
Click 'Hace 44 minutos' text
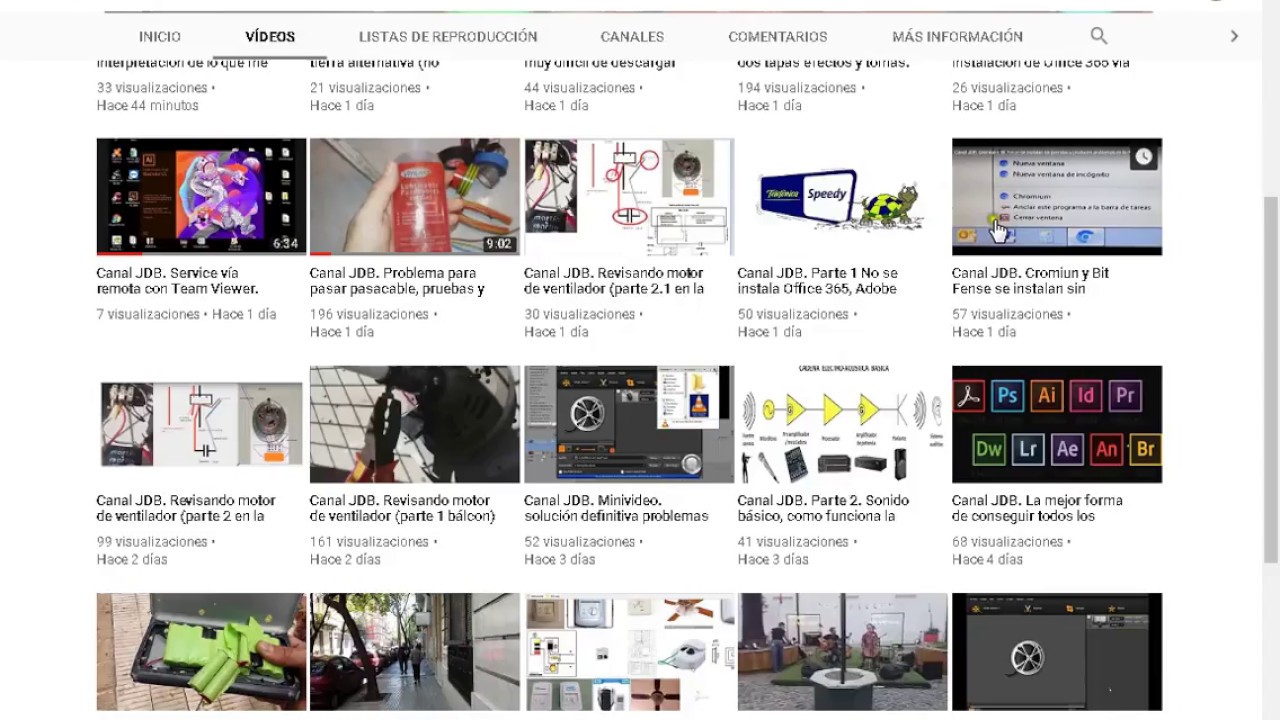pos(148,105)
